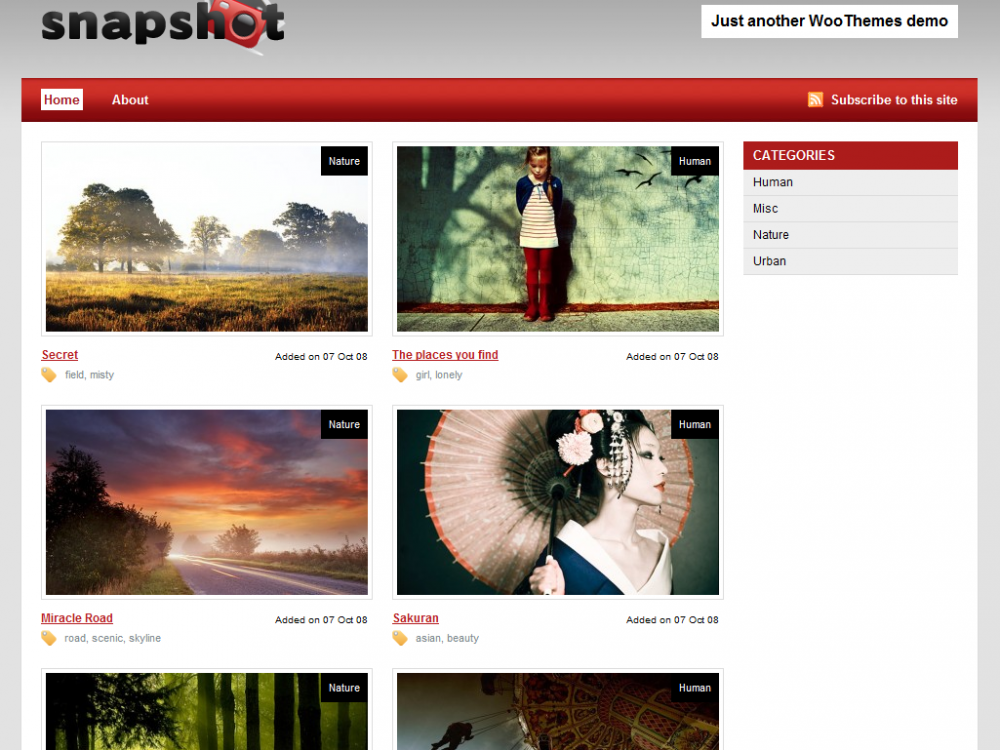Viewport: 1000px width, 750px height.
Task: Click the 'skyline' tag
Action: click(x=145, y=638)
